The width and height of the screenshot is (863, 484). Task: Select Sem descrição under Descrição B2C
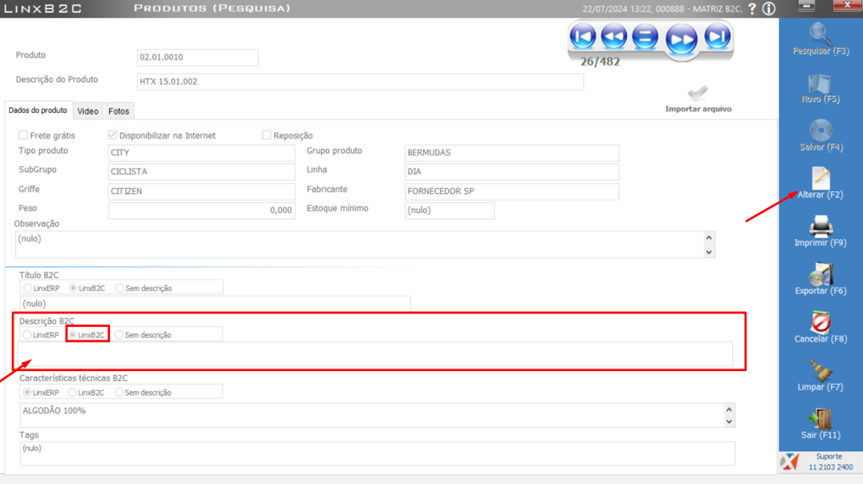pos(119,335)
